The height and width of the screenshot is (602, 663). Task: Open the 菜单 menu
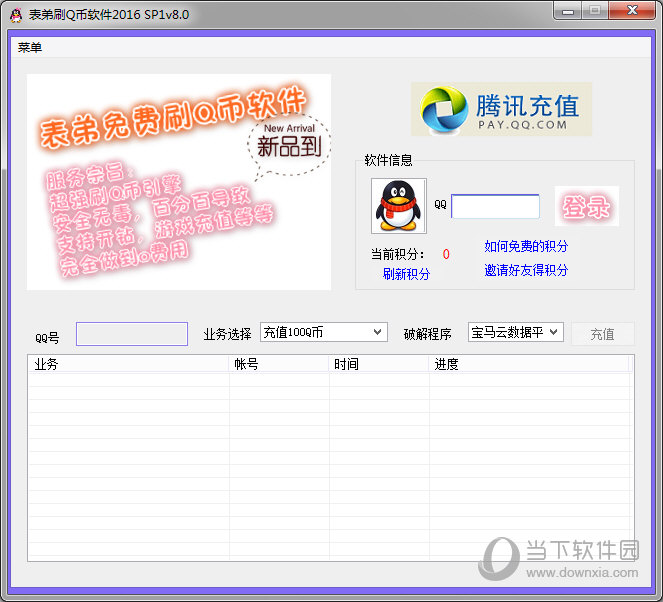coord(30,48)
